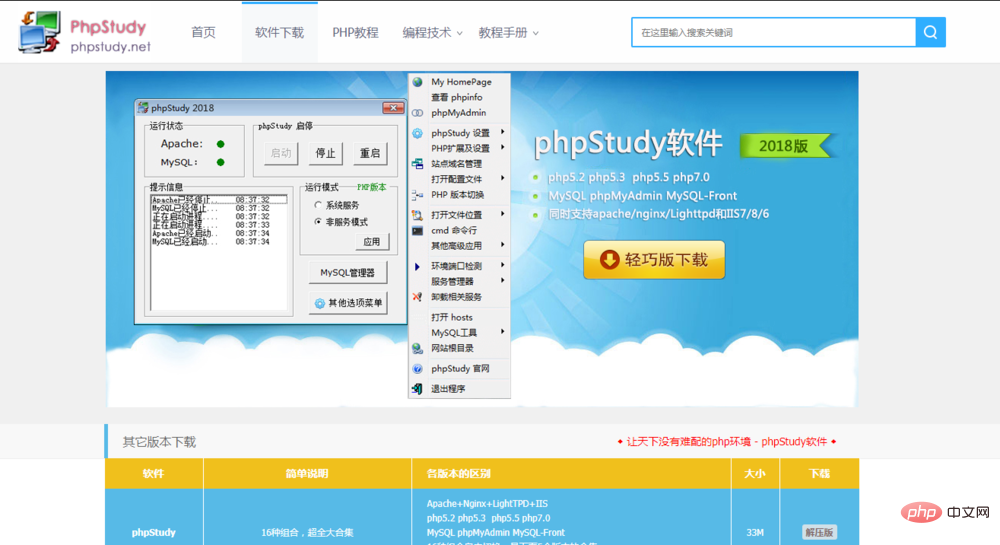The image size is (1000, 545).
Task: Expand the PHP扩展及设置 submenu arrow
Action: click(x=503, y=148)
